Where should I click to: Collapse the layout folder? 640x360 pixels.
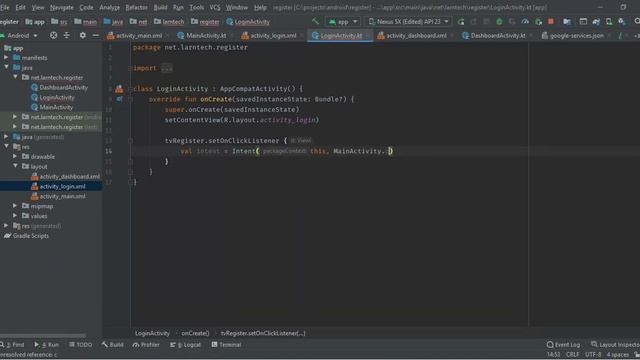(15, 166)
